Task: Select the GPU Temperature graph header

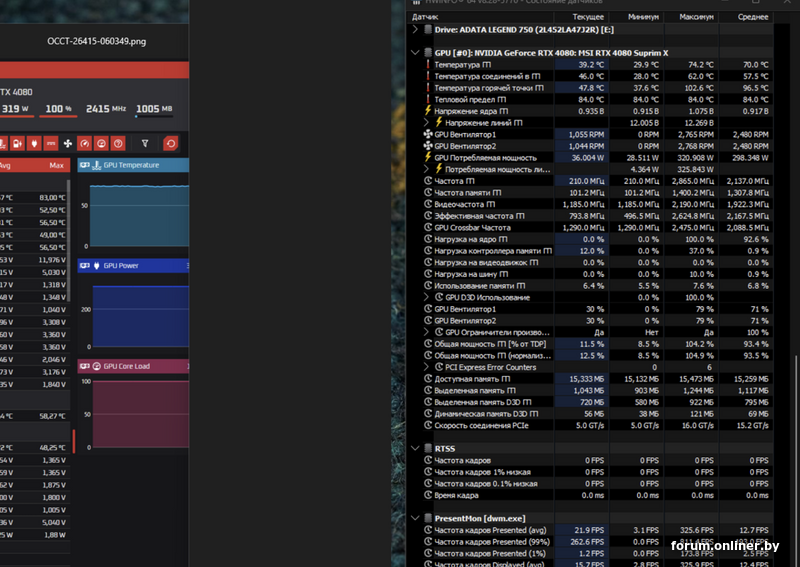Action: point(133,165)
